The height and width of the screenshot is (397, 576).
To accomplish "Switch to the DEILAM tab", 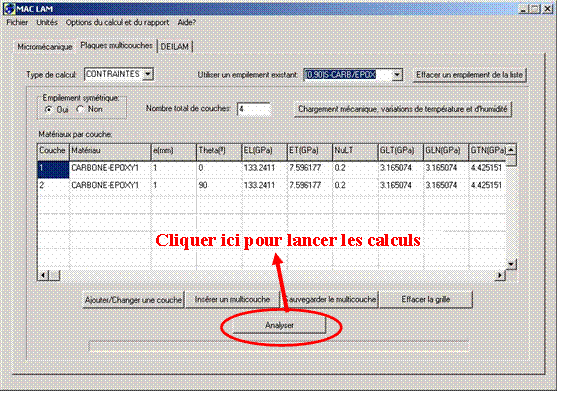I will 175,47.
